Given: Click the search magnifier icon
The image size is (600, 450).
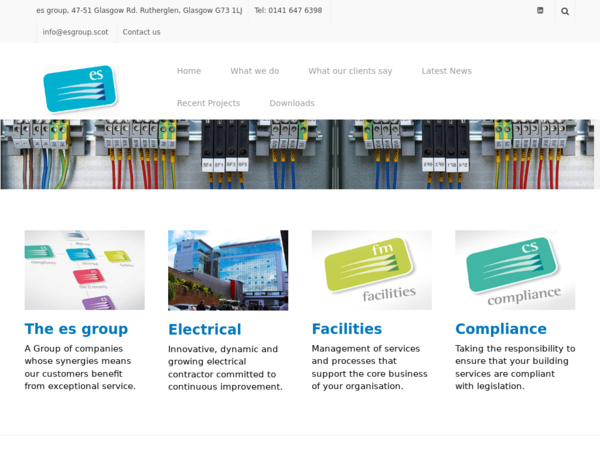Looking at the screenshot, I should 565,11.
